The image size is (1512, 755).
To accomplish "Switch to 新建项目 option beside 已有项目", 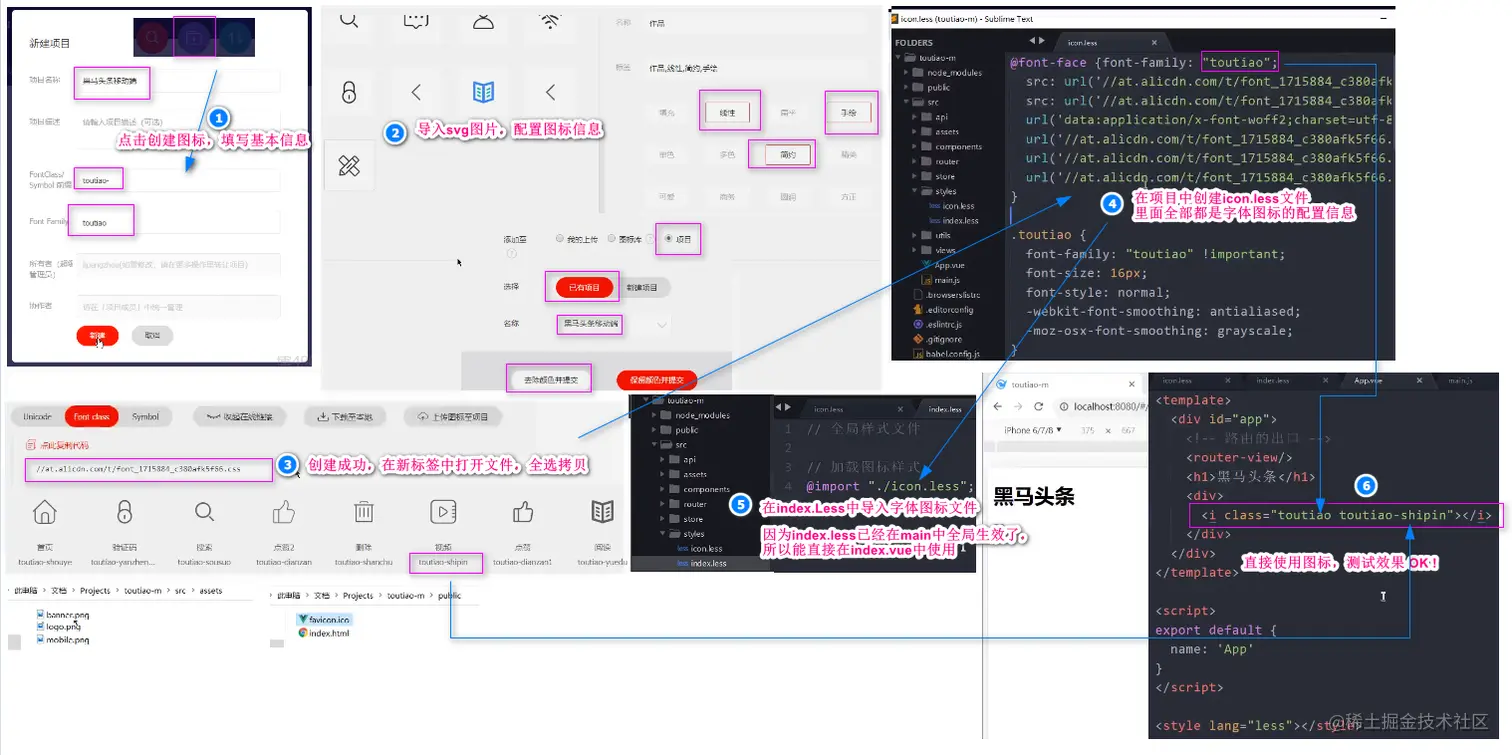I will point(641,287).
